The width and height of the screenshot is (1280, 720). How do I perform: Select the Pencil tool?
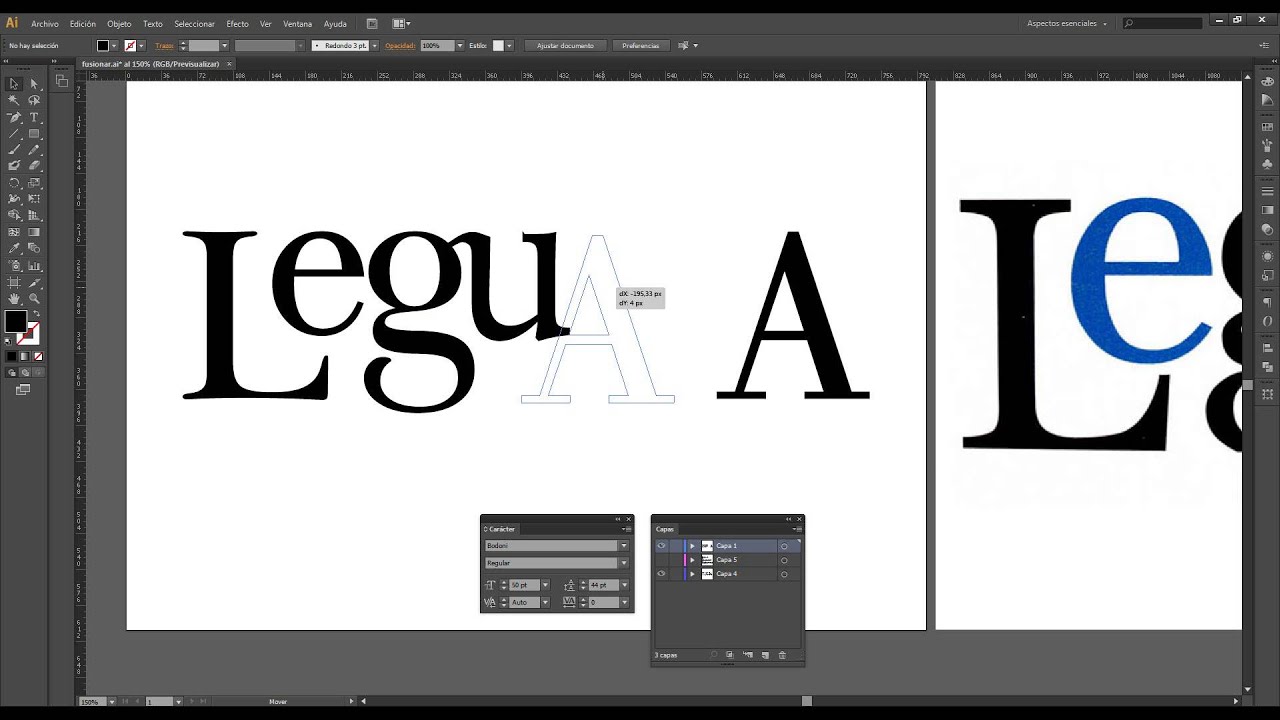(x=34, y=150)
